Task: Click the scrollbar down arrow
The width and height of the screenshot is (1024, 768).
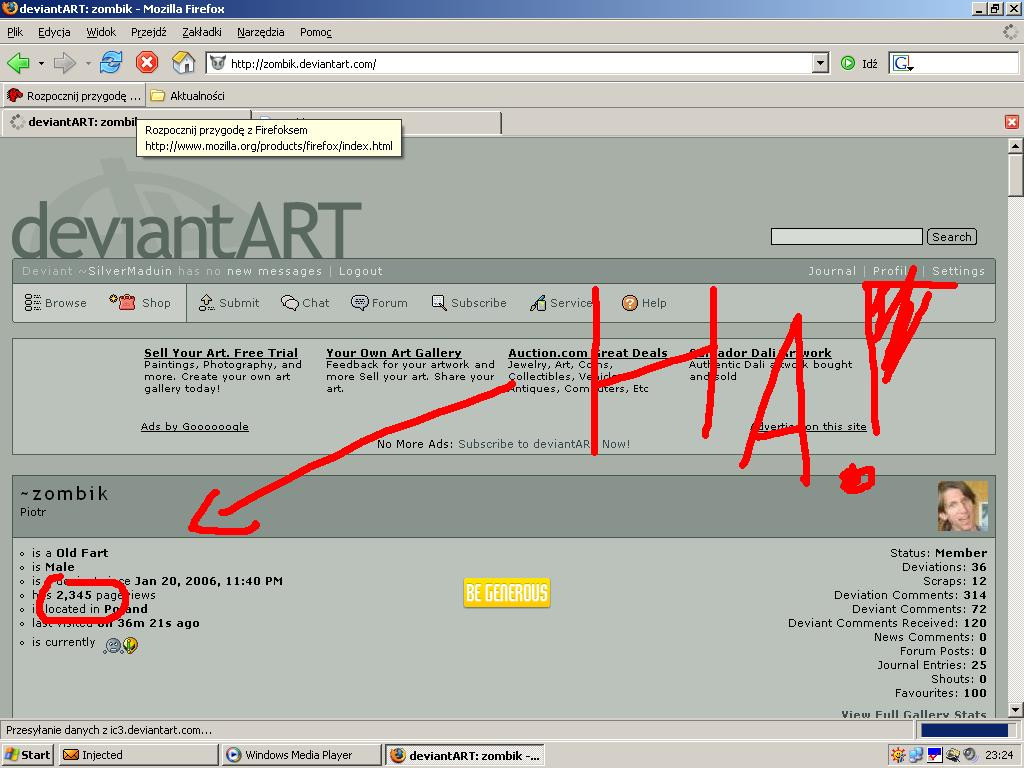Action: [1015, 710]
